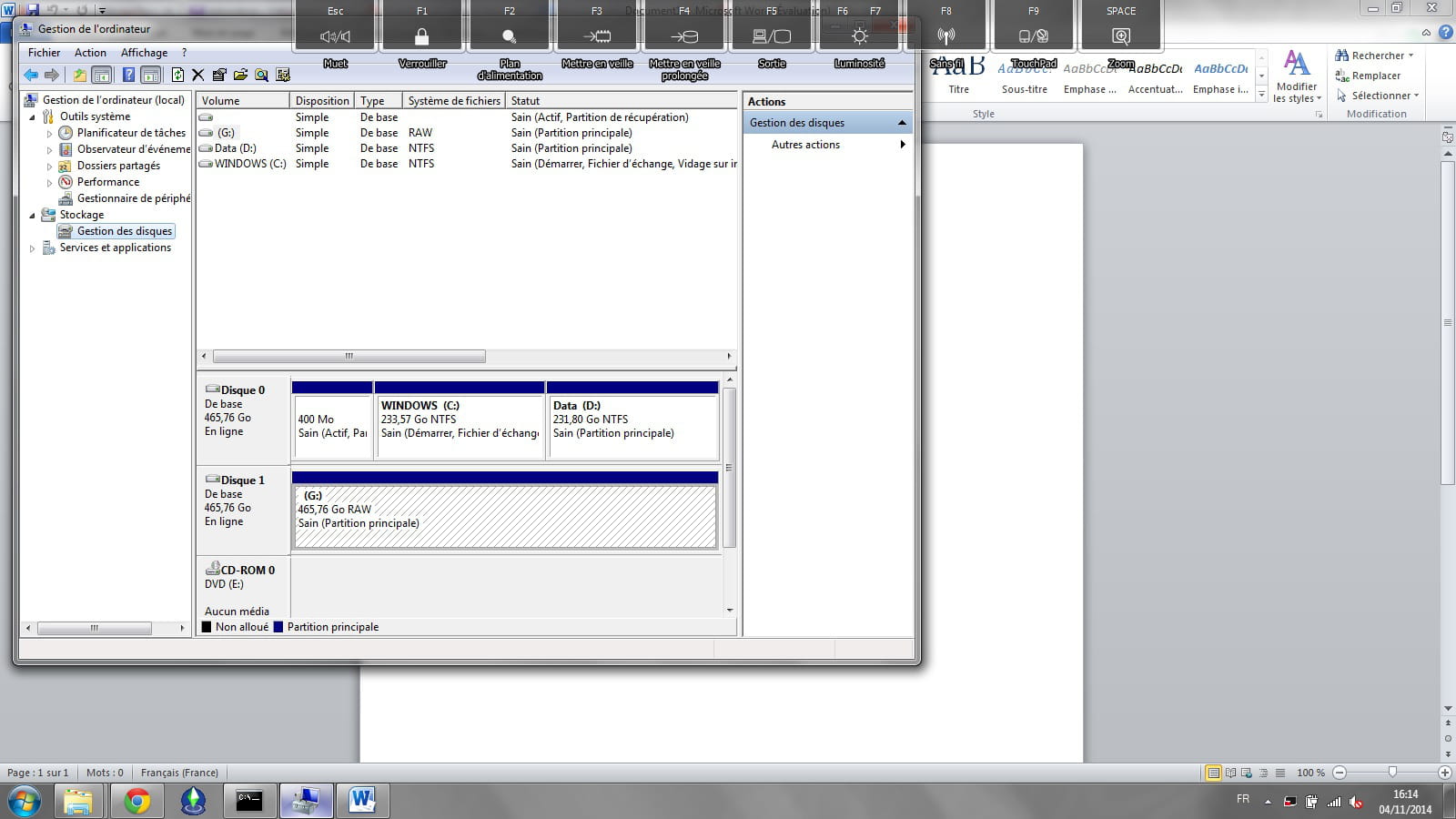The image size is (1456, 819).
Task: Click the Up one level folder icon
Action: (x=80, y=76)
